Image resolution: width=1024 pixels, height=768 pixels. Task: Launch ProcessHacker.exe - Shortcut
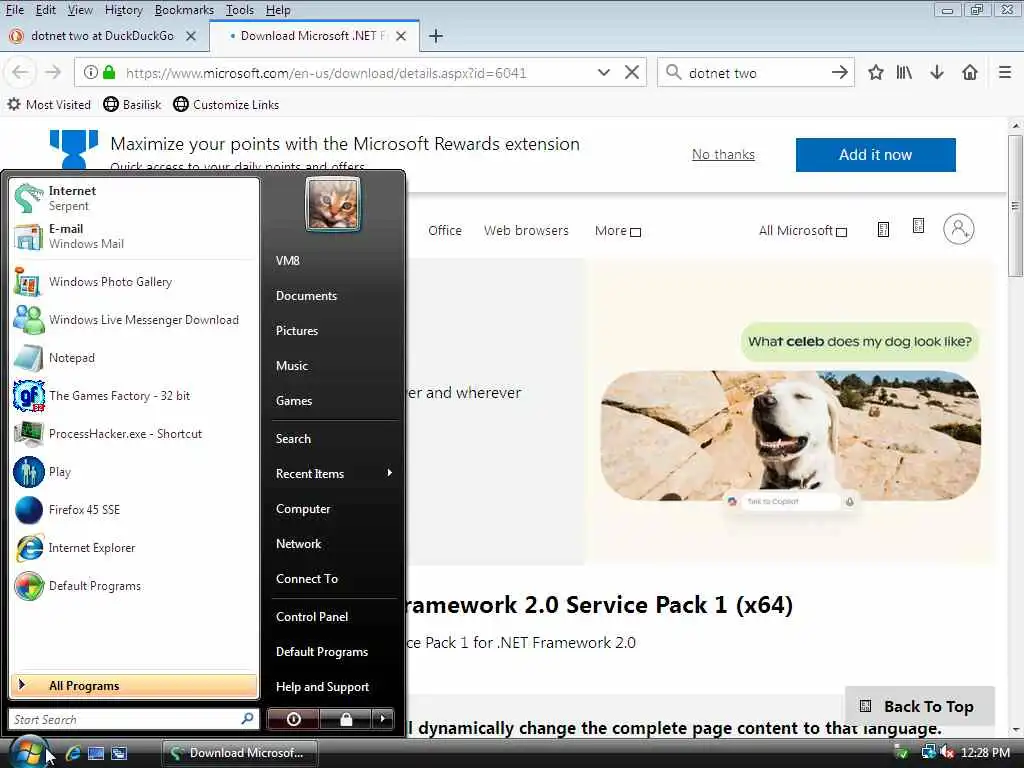tap(134, 434)
